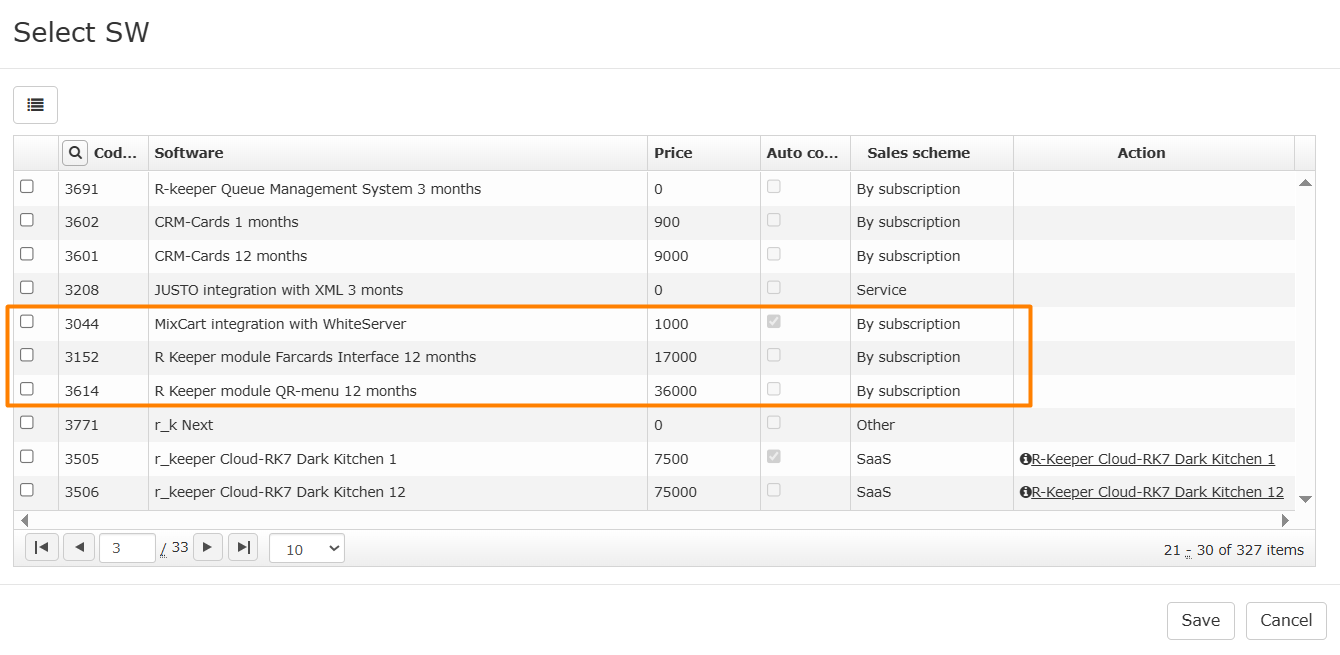Click info icon for Dark Kitchen 12
Viewport: 1340px width, 655px height.
1025,492
